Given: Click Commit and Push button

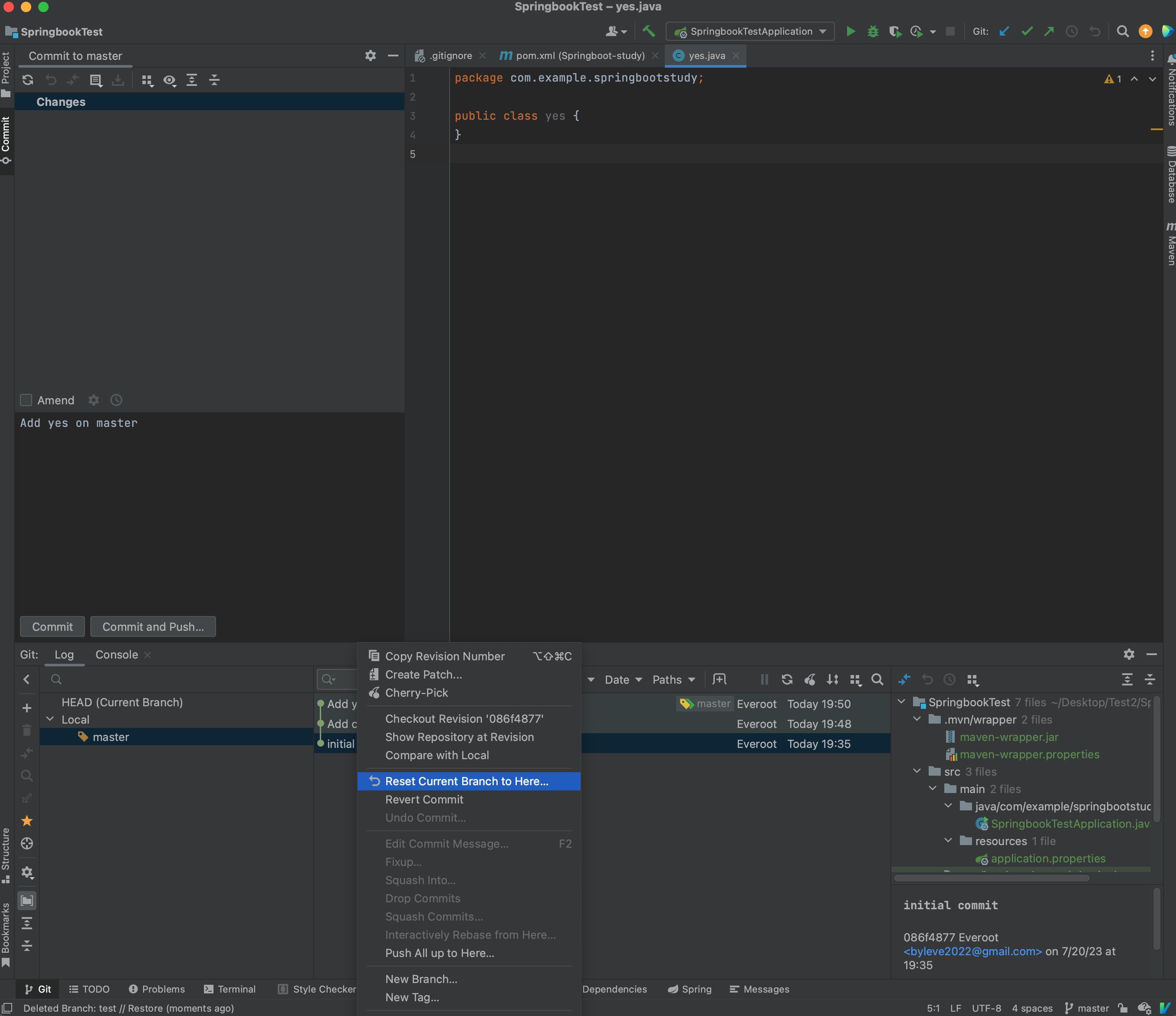Looking at the screenshot, I should [x=153, y=626].
